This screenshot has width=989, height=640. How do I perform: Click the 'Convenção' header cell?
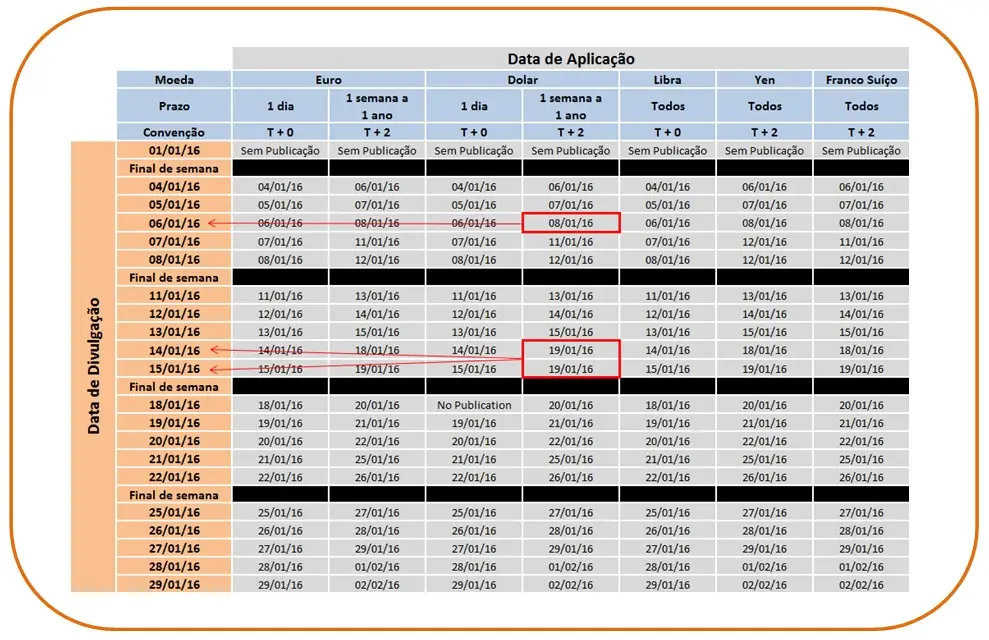(x=174, y=132)
